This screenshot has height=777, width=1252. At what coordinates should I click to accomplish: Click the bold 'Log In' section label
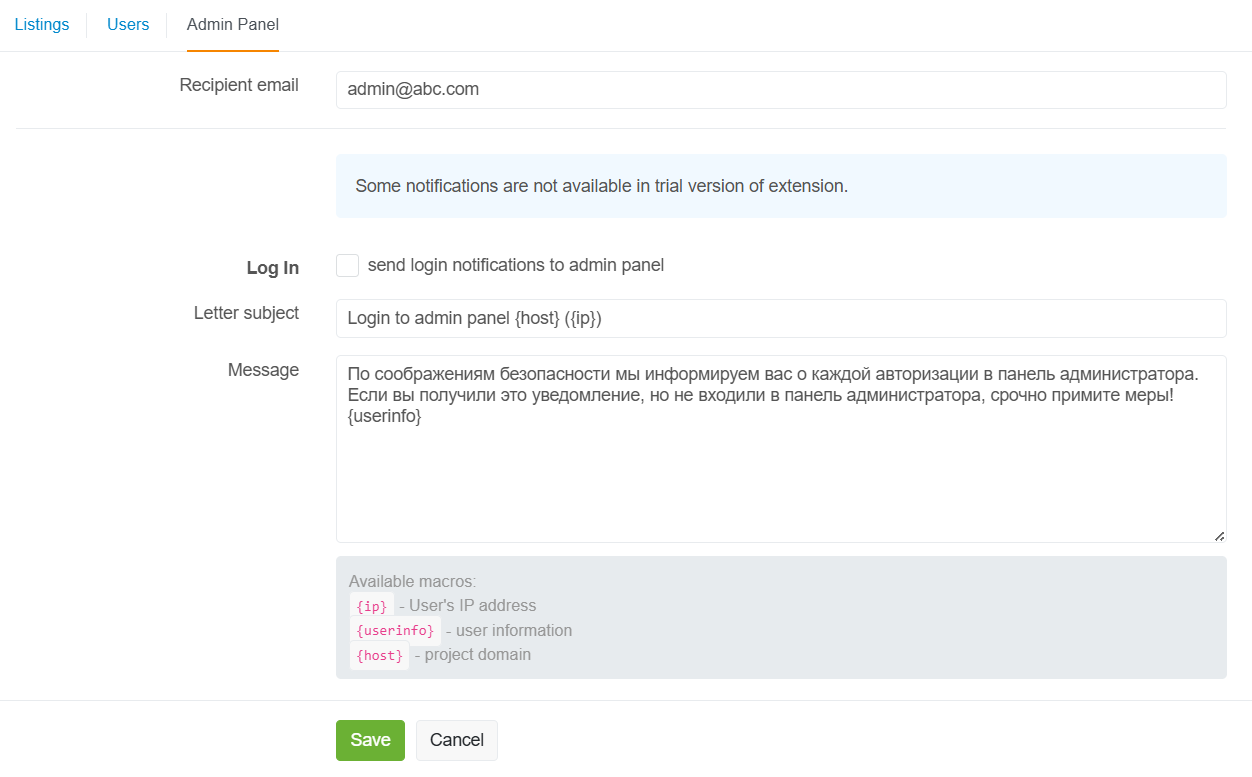tap(272, 268)
